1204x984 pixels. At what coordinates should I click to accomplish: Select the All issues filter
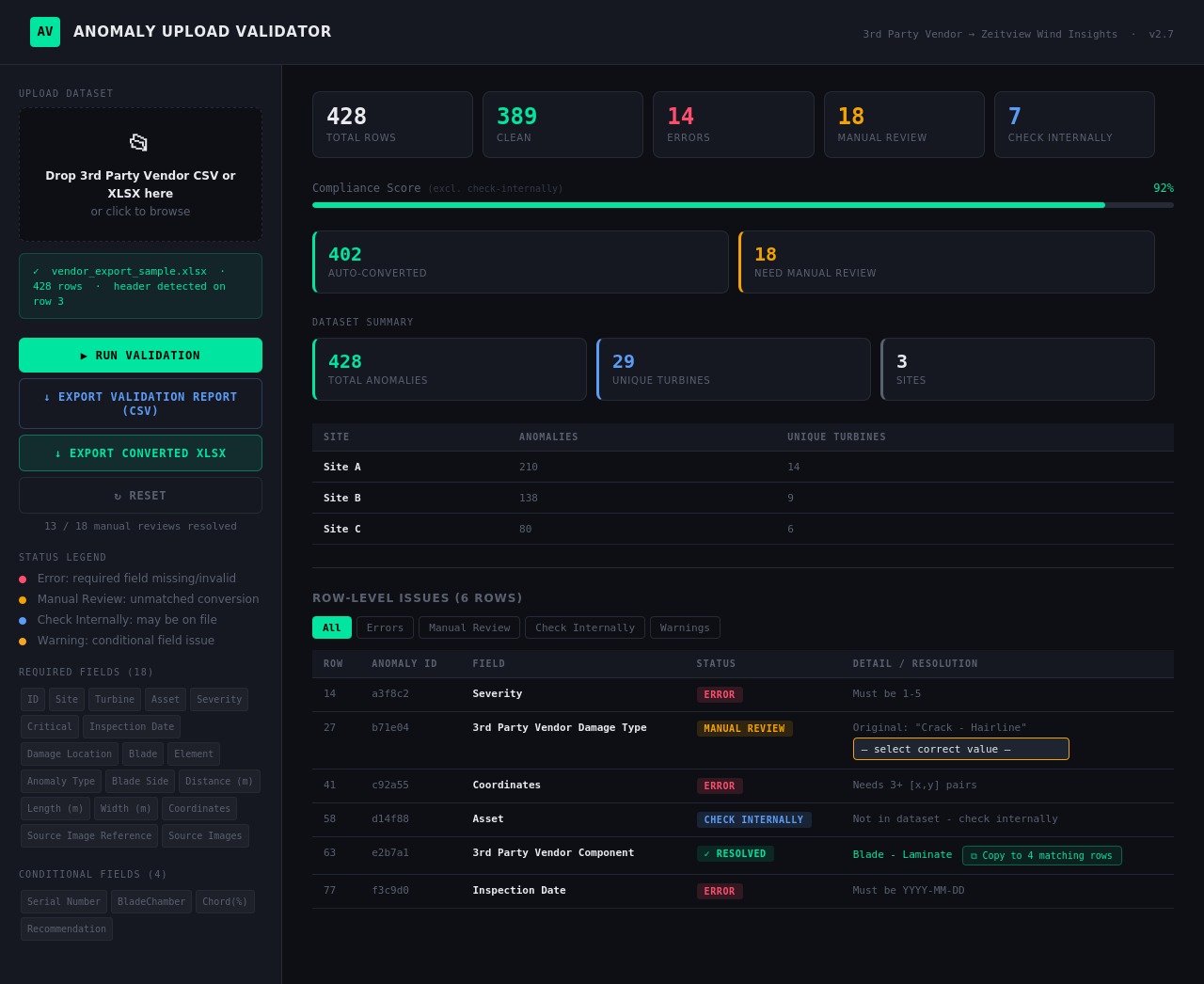(x=332, y=627)
